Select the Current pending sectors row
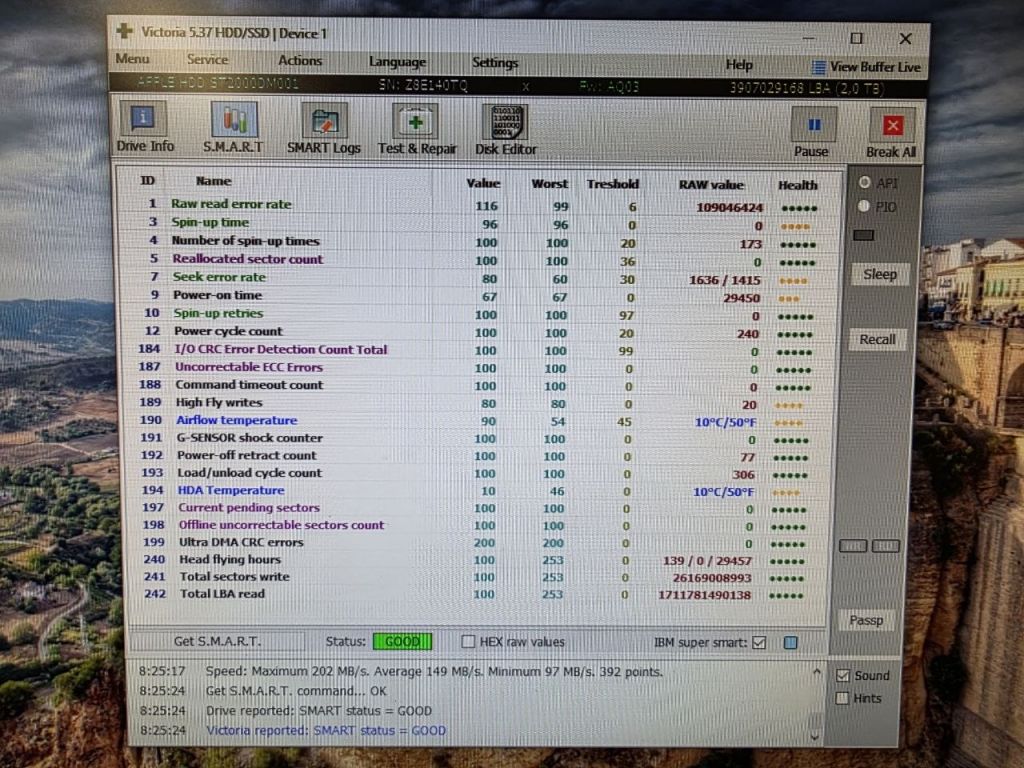Screen dimensions: 1024x768 479,508
